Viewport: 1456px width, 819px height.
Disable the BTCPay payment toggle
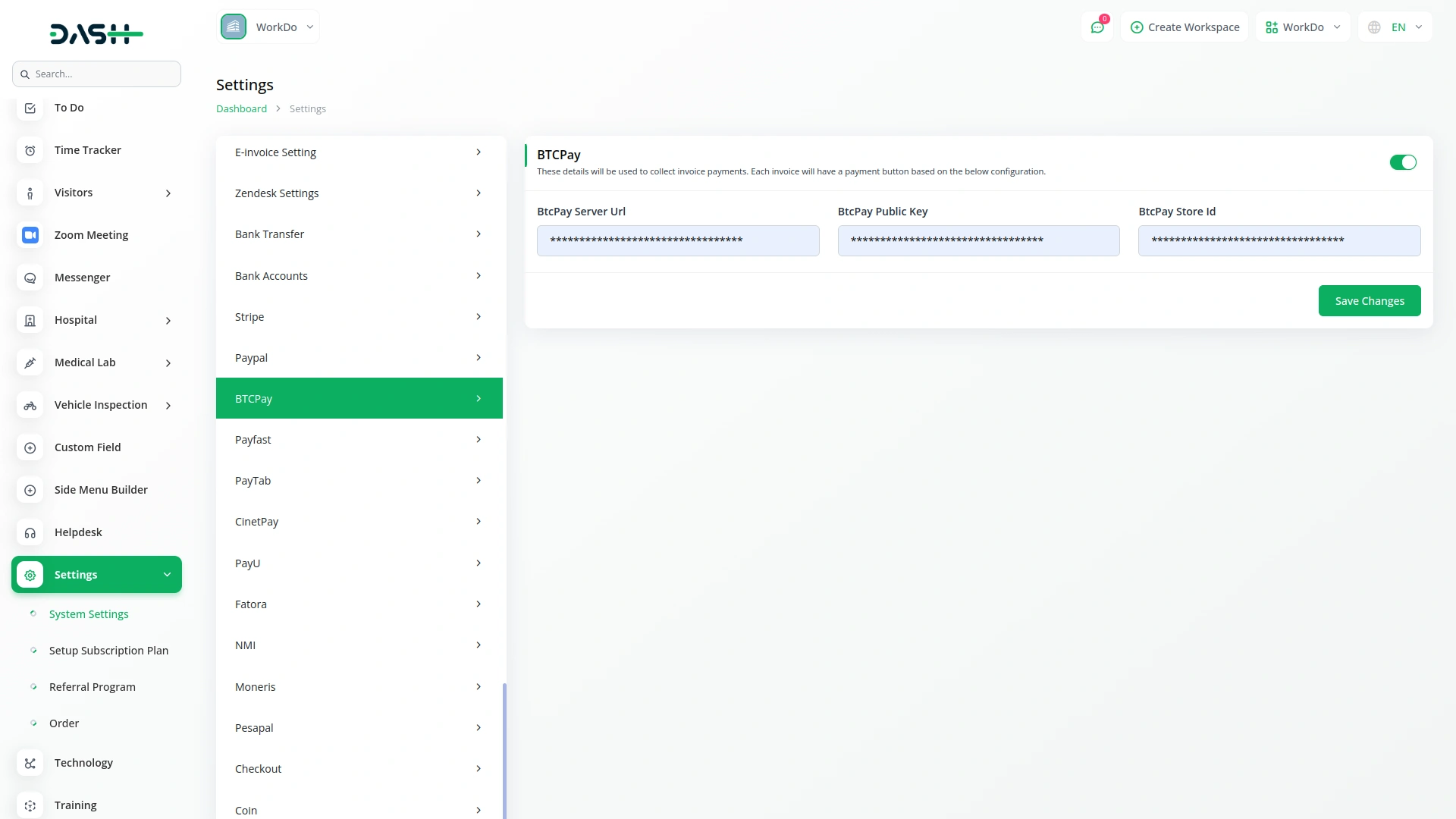[x=1403, y=162]
